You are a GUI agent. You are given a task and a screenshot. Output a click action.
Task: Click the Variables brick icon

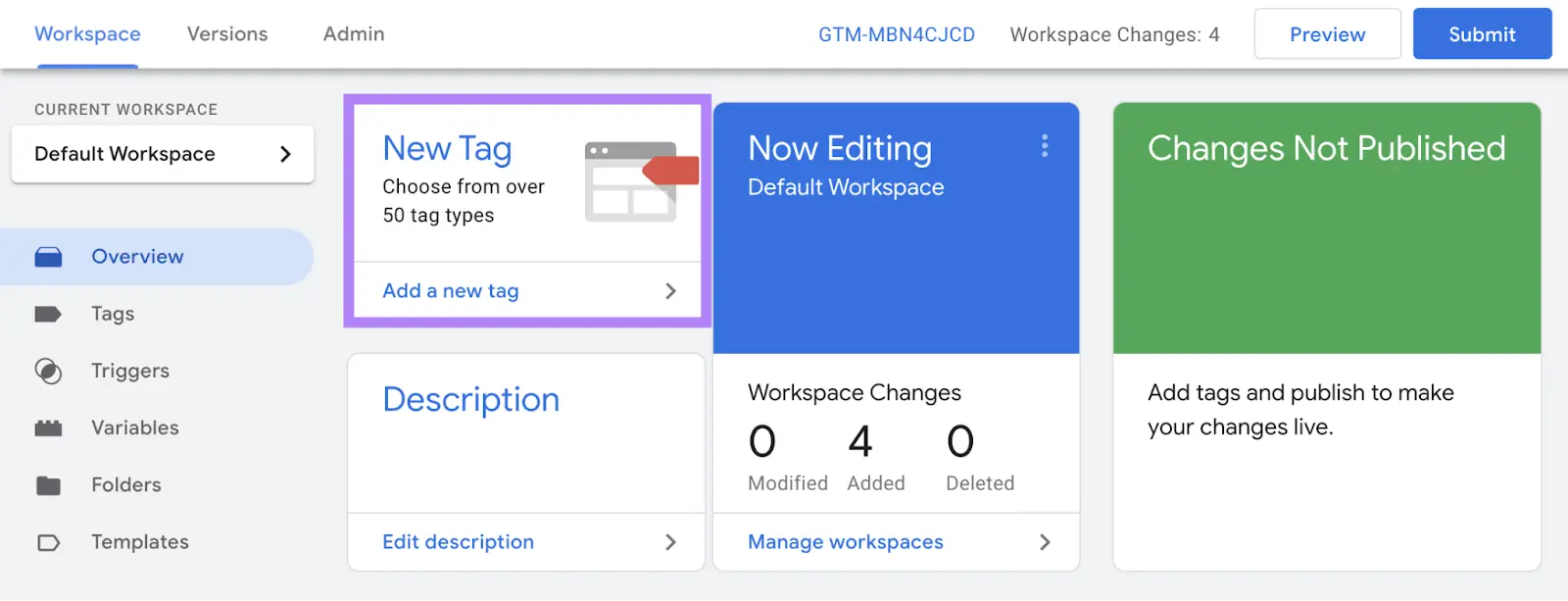[48, 428]
